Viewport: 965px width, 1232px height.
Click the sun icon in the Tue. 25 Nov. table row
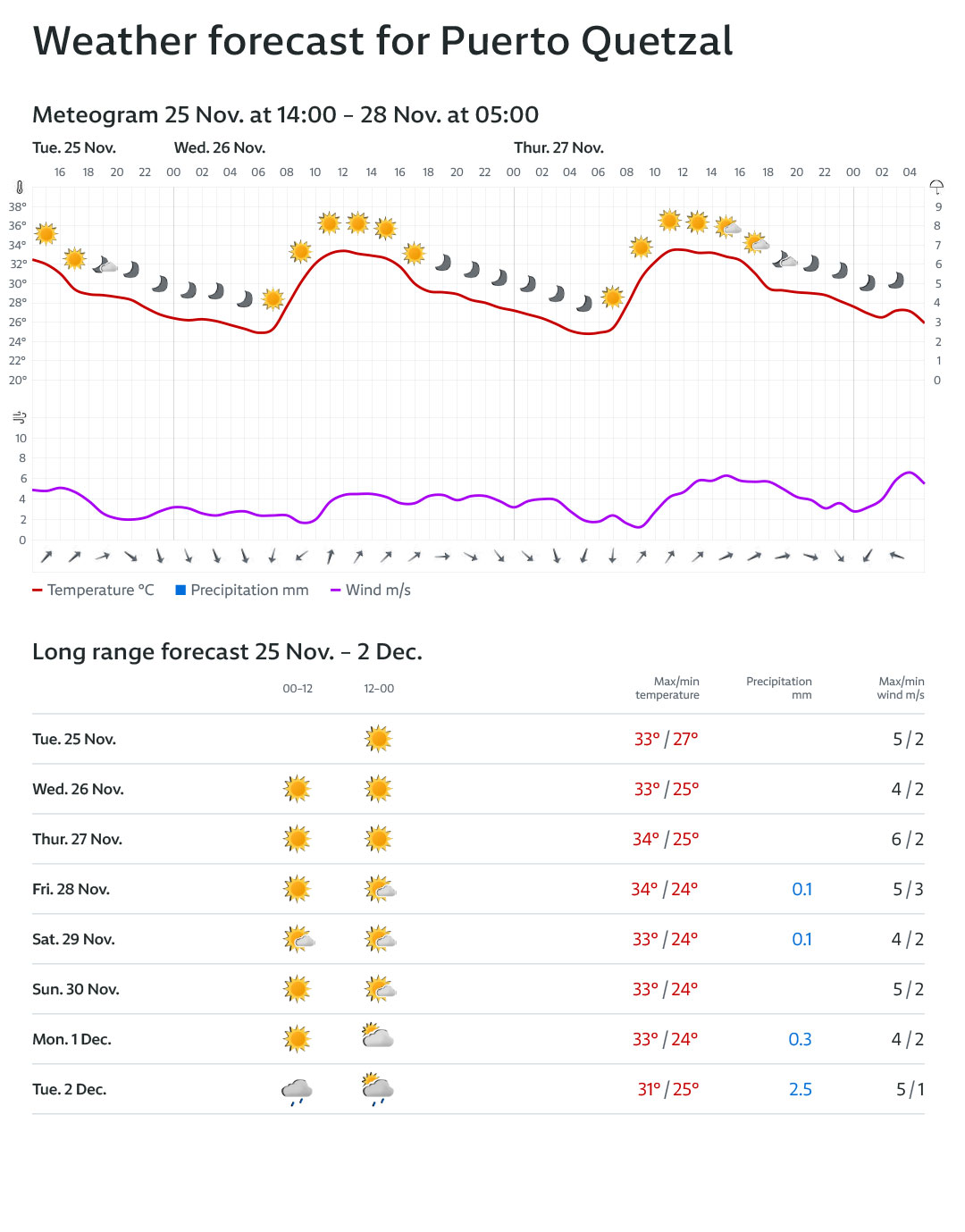tap(378, 739)
